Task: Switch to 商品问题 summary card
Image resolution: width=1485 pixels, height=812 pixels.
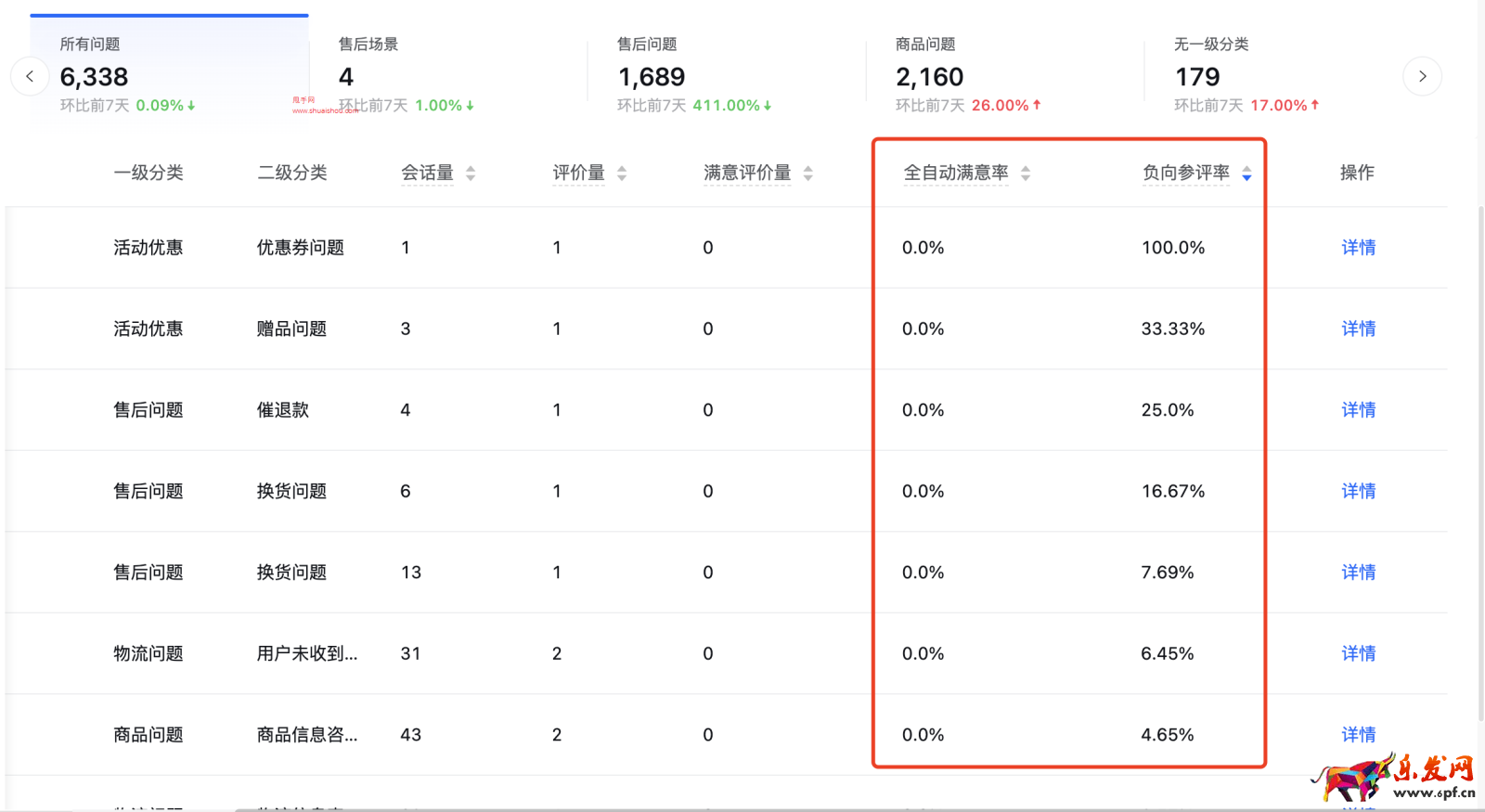Action: (1002, 74)
